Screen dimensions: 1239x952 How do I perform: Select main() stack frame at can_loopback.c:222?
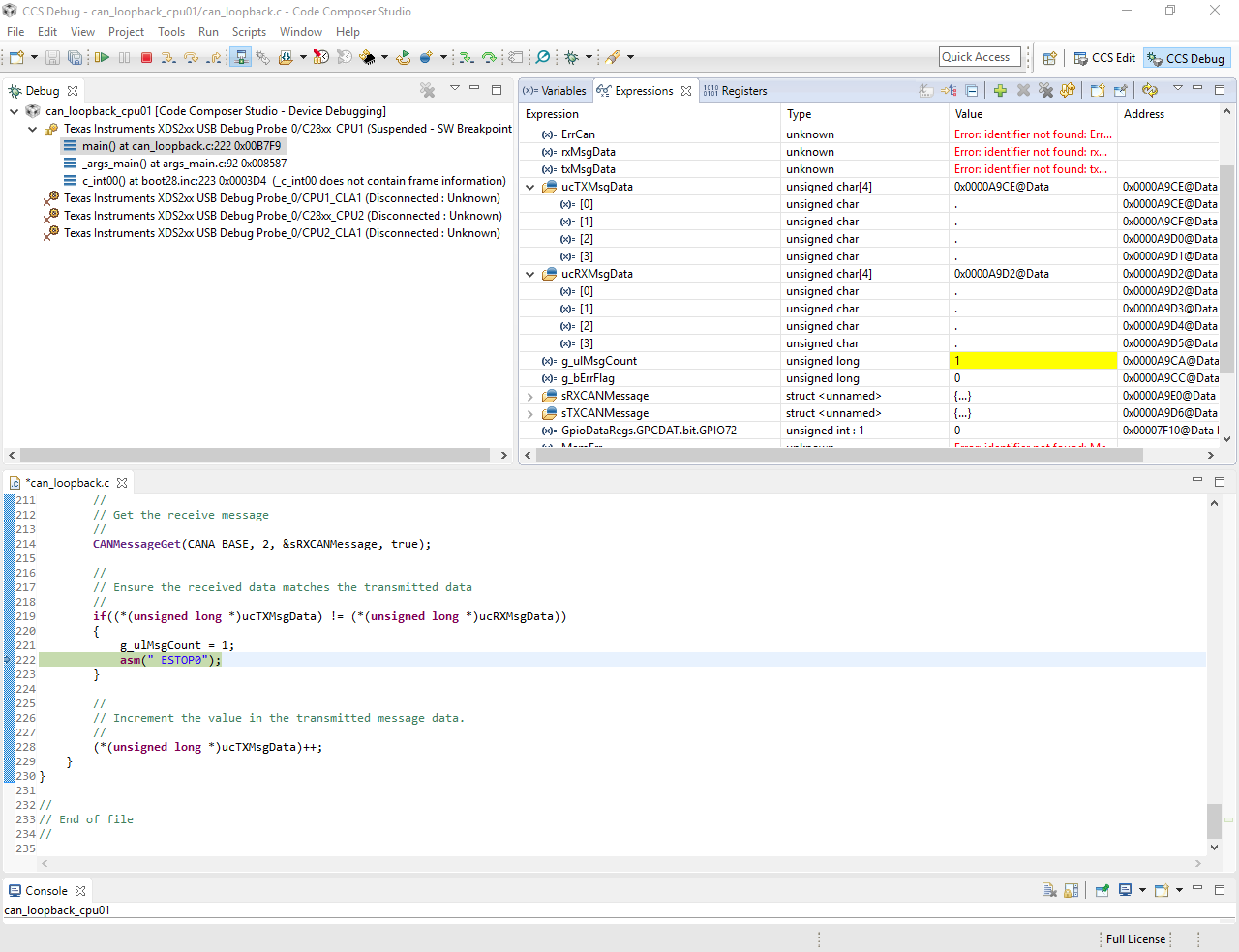point(181,146)
